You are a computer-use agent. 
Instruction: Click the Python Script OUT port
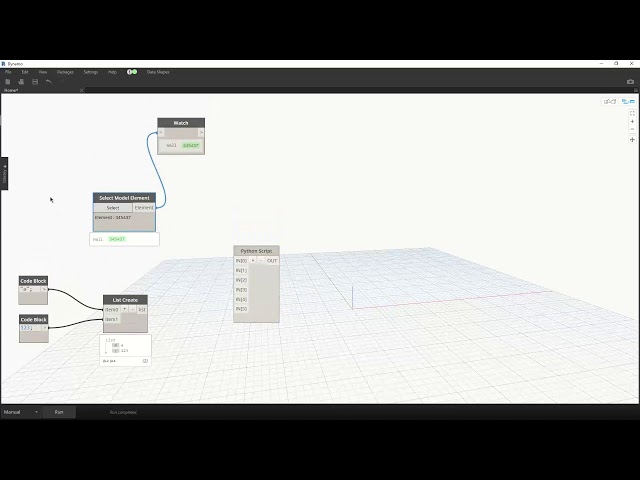pyautogui.click(x=272, y=260)
